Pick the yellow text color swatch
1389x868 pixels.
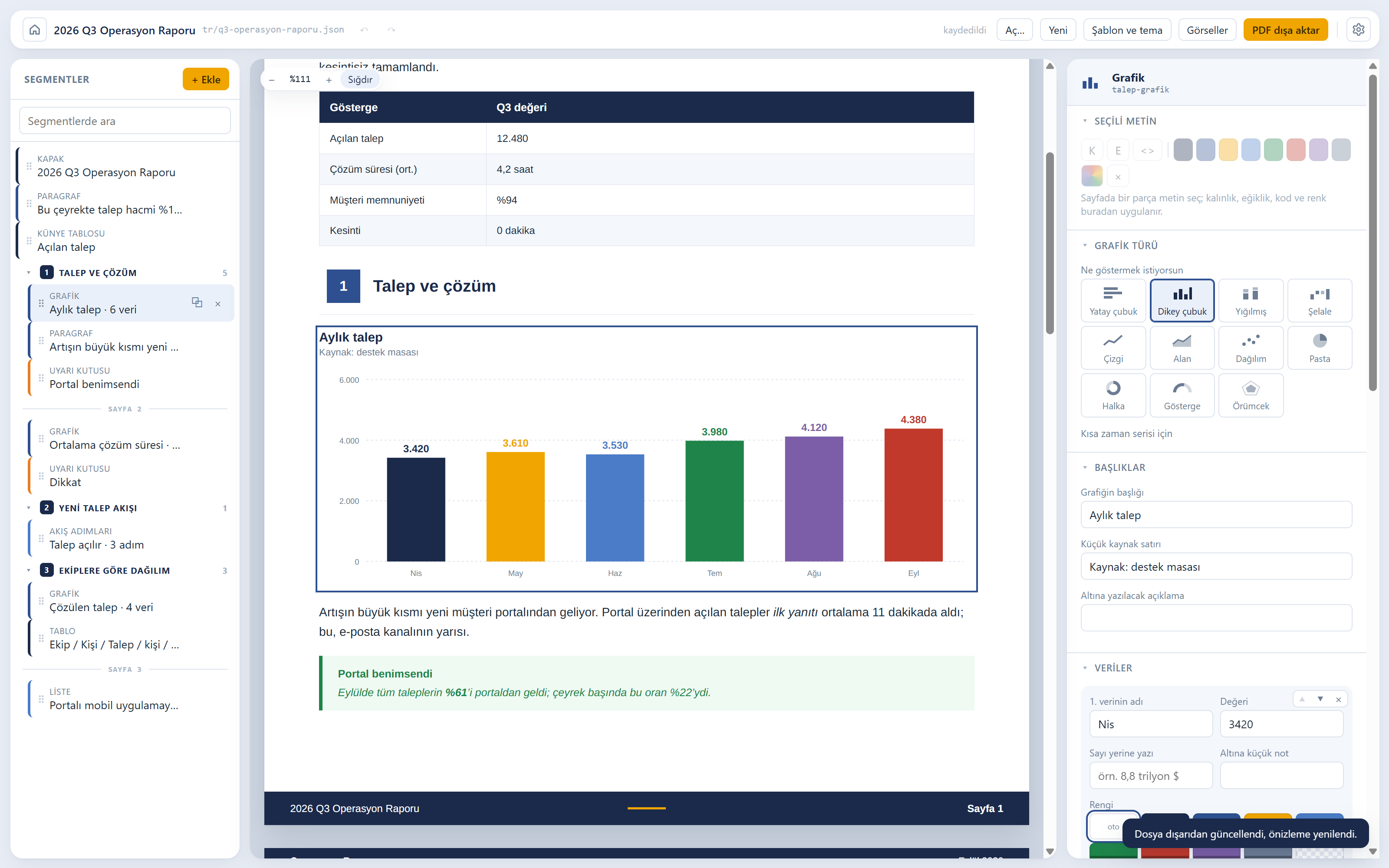point(1228,151)
